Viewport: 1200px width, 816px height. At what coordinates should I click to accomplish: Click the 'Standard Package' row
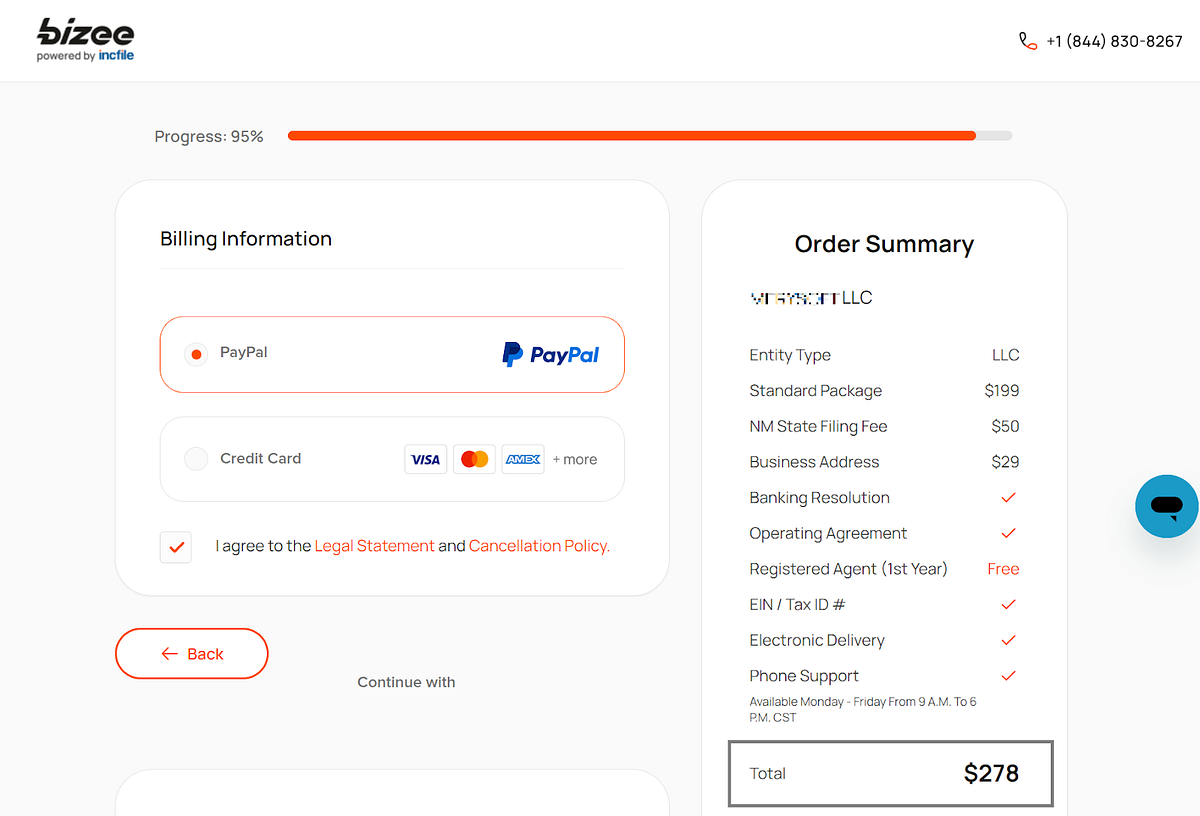[x=884, y=391]
